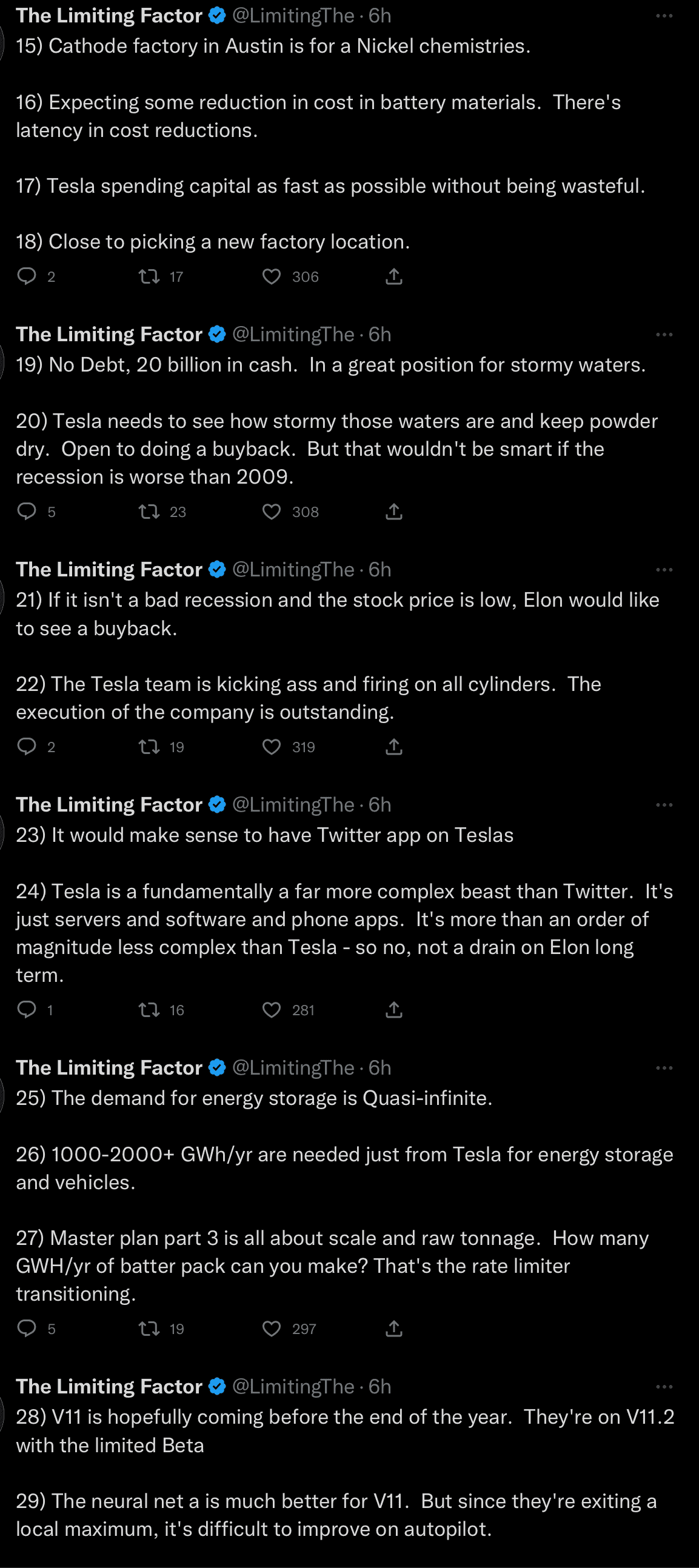Share the tweet about energy storage demand
The image size is (699, 1568).
click(x=394, y=1329)
